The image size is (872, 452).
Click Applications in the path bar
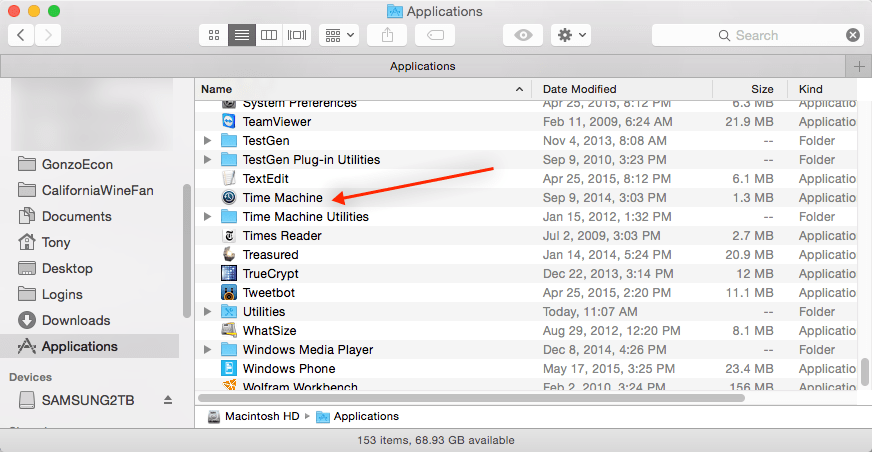[358, 416]
